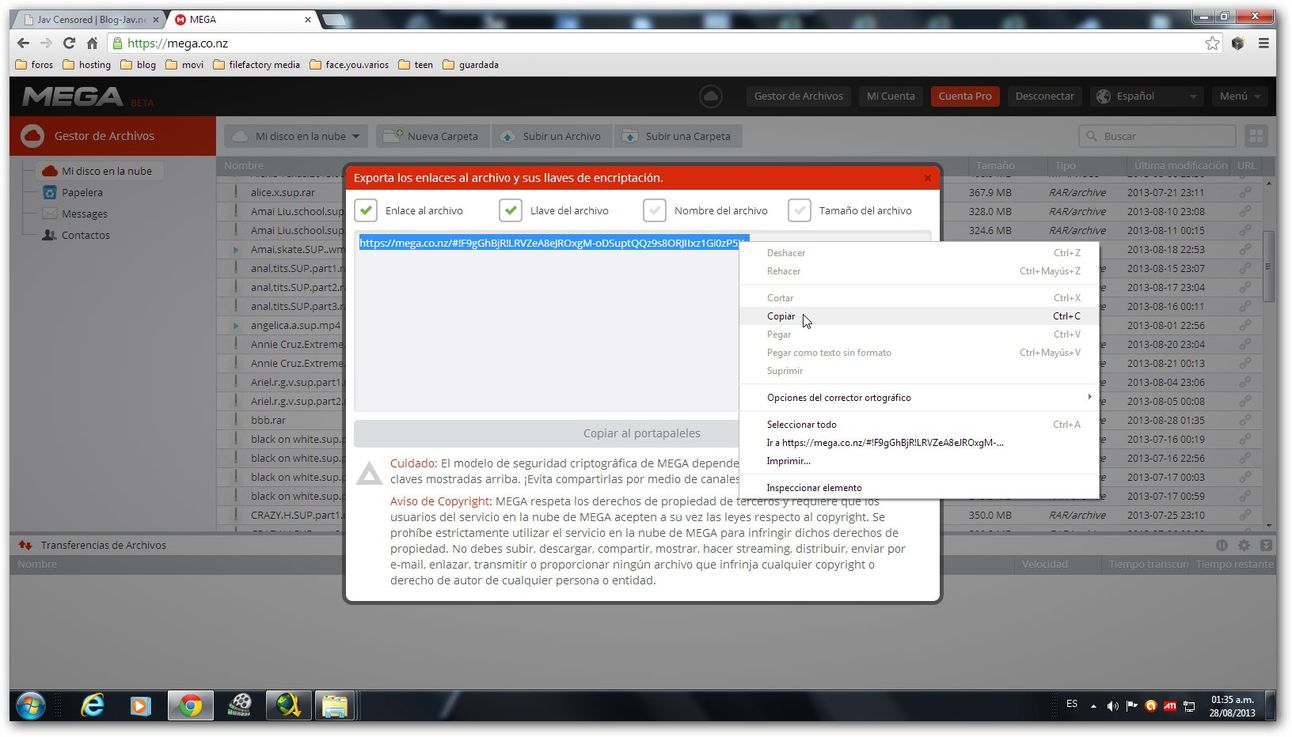1292x737 pixels.
Task: Open the Menú dropdown in header
Action: tap(1240, 96)
